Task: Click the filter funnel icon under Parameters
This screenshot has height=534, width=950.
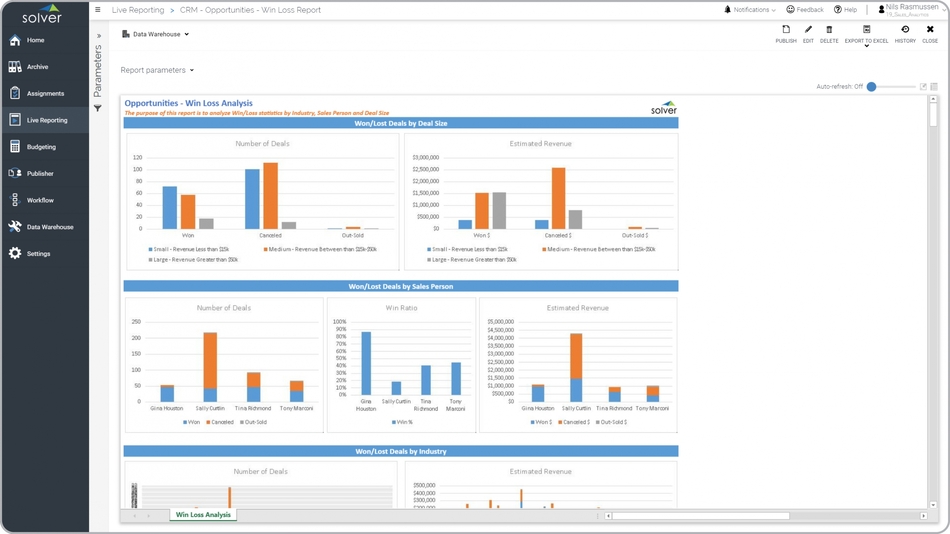Action: pyautogui.click(x=98, y=108)
